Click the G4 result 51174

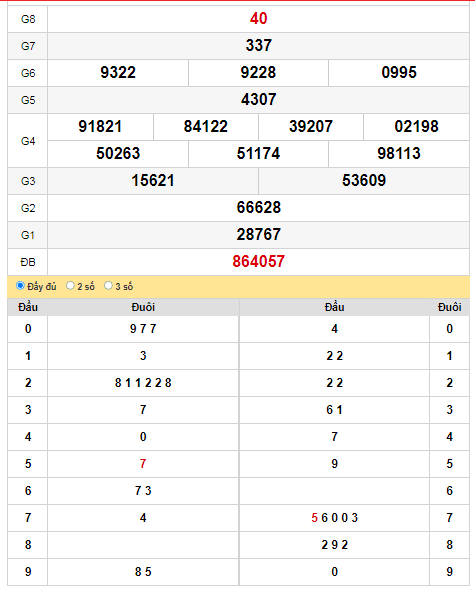pos(258,154)
